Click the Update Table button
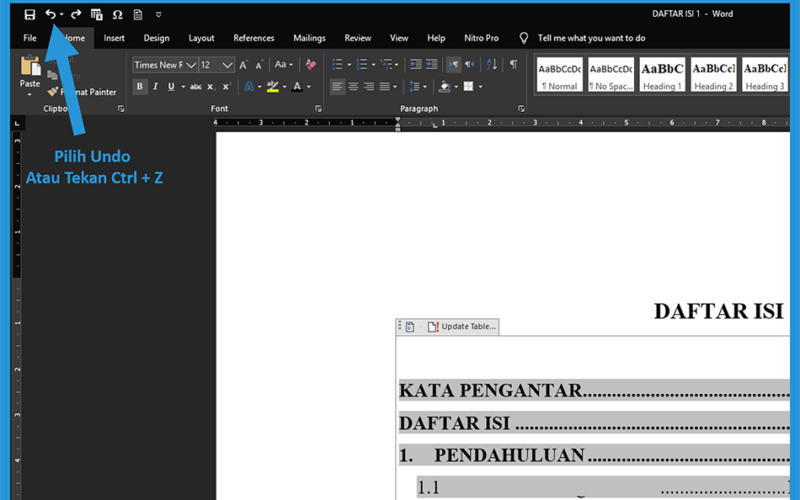The image size is (800, 500). [x=462, y=327]
